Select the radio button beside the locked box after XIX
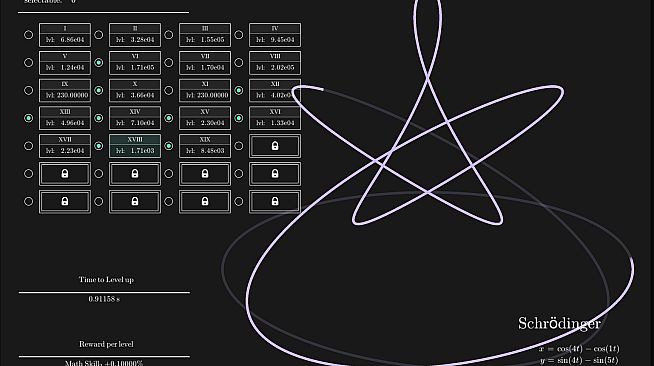This screenshot has width=654, height=366. point(239,146)
